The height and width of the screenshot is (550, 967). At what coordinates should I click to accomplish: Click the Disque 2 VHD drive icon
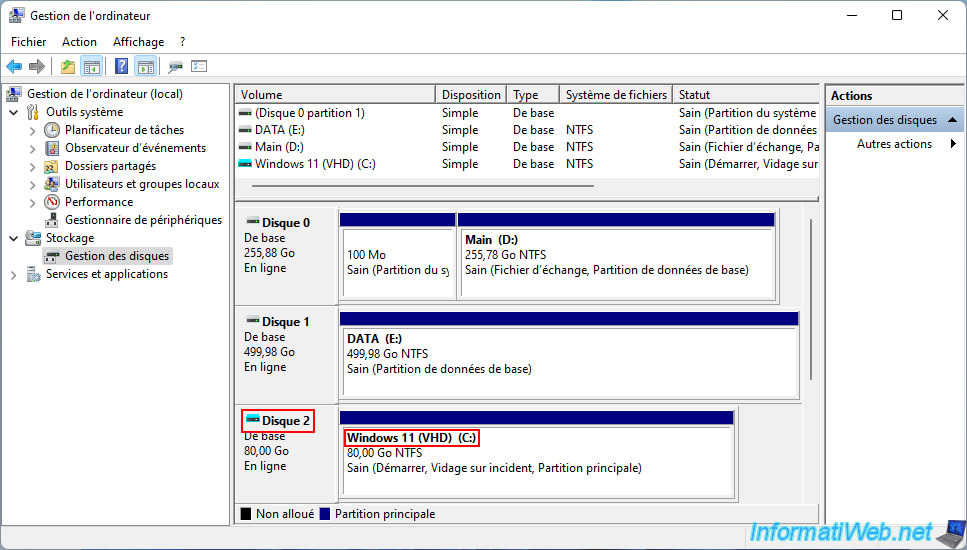252,419
